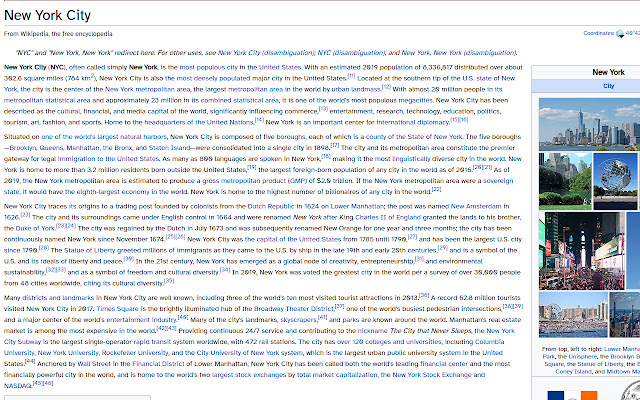Screen dimensions: 640x400
Task: Follow the urban landmass link
Action: point(356,89)
